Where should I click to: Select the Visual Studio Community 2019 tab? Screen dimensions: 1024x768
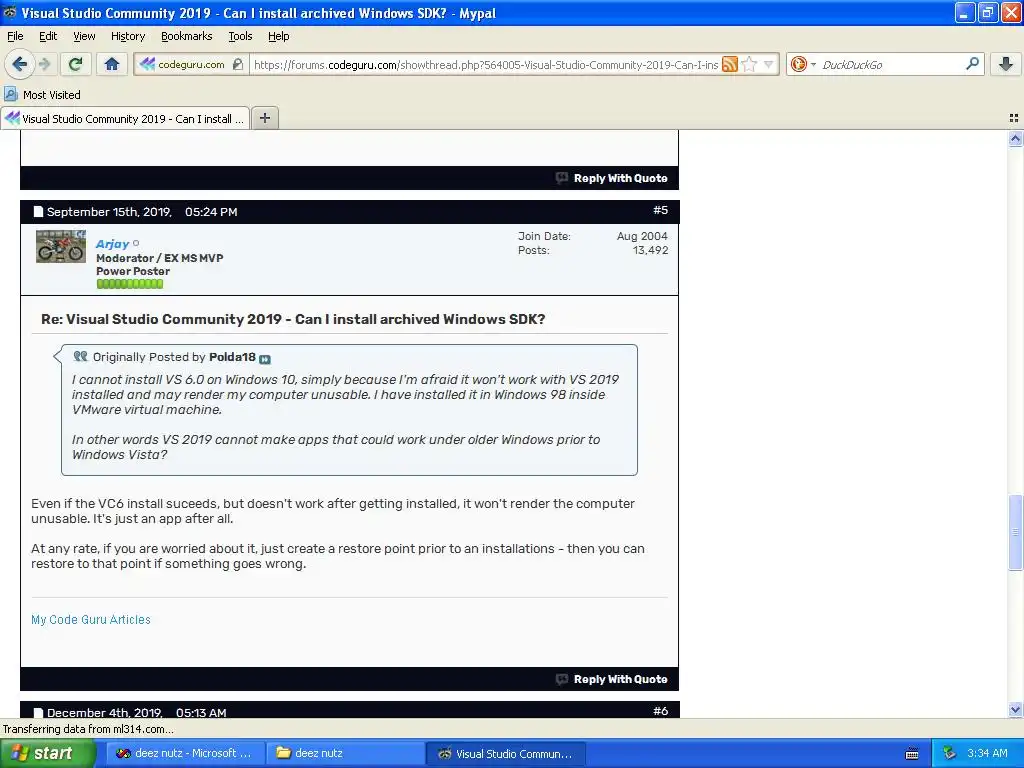click(125, 118)
